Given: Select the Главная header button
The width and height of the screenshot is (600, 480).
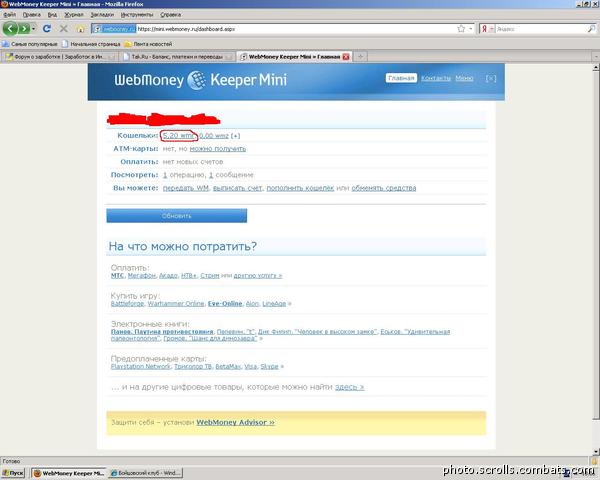Looking at the screenshot, I should [x=401, y=78].
